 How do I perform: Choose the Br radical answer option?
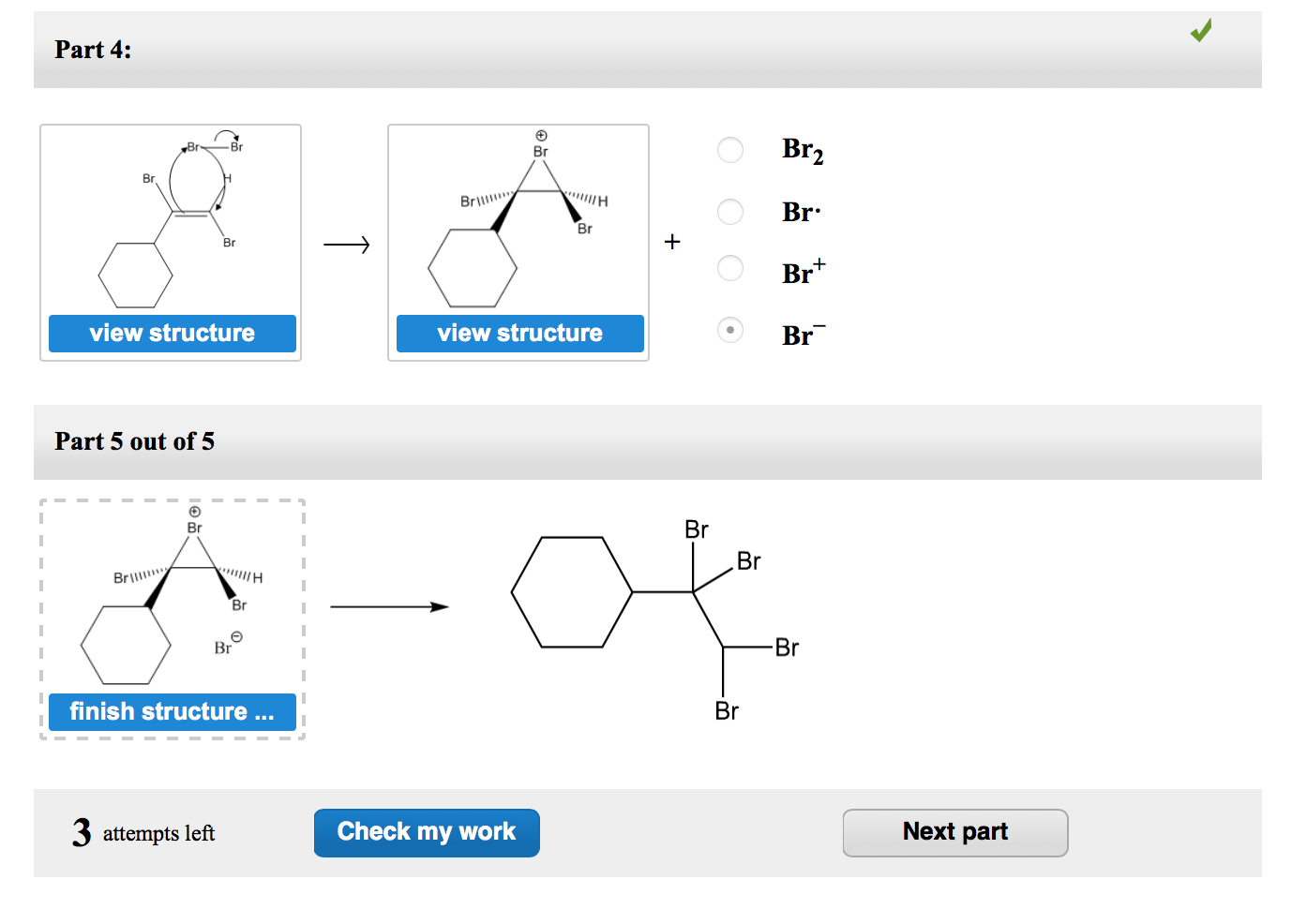pyautogui.click(x=730, y=212)
